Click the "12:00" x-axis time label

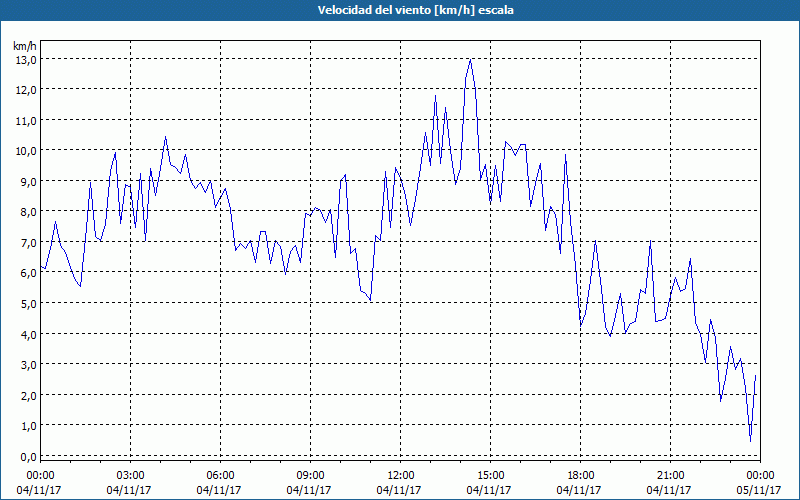point(401,476)
